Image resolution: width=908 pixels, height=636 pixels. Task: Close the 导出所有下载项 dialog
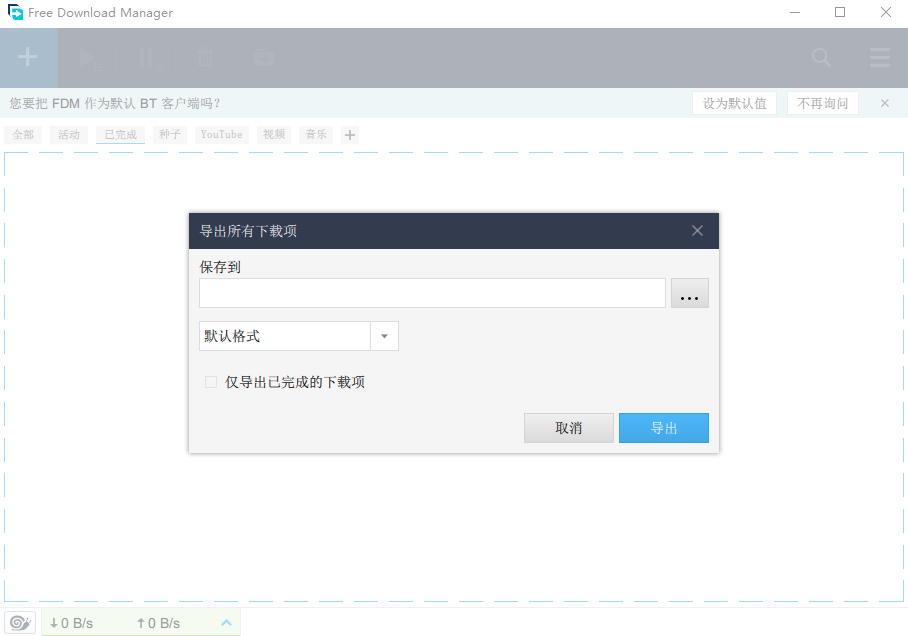[697, 231]
